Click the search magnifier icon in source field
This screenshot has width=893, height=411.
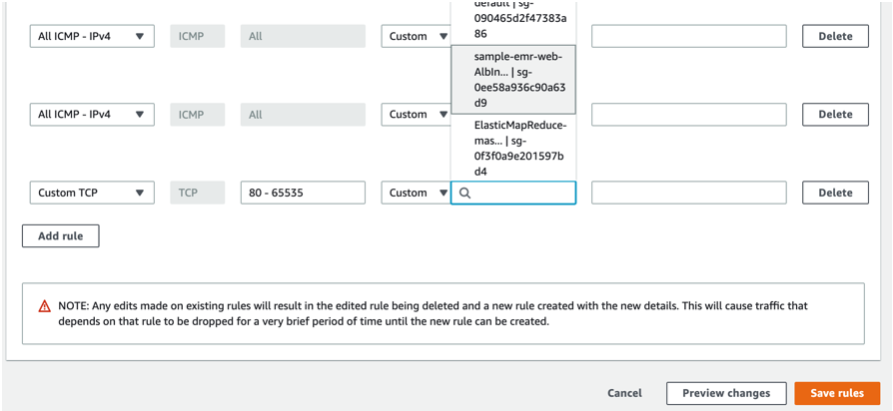[x=465, y=193]
